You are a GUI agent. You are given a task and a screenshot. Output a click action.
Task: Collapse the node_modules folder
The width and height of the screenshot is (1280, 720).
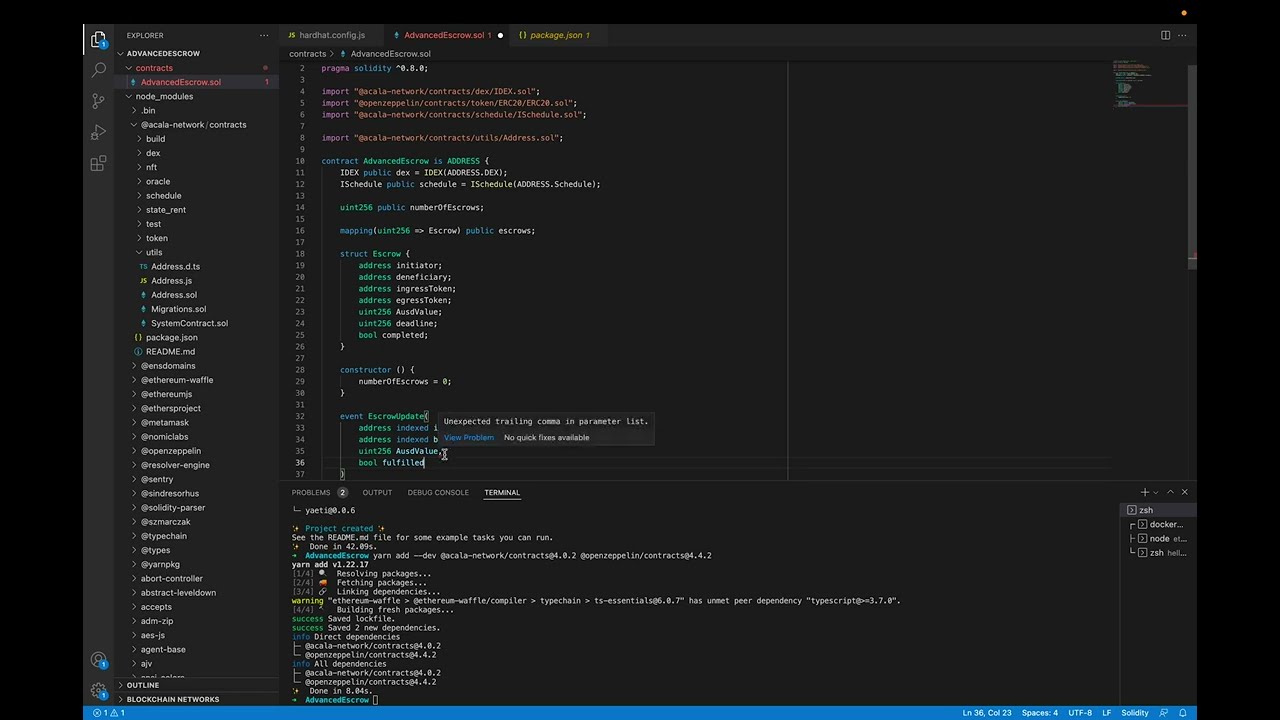click(164, 97)
